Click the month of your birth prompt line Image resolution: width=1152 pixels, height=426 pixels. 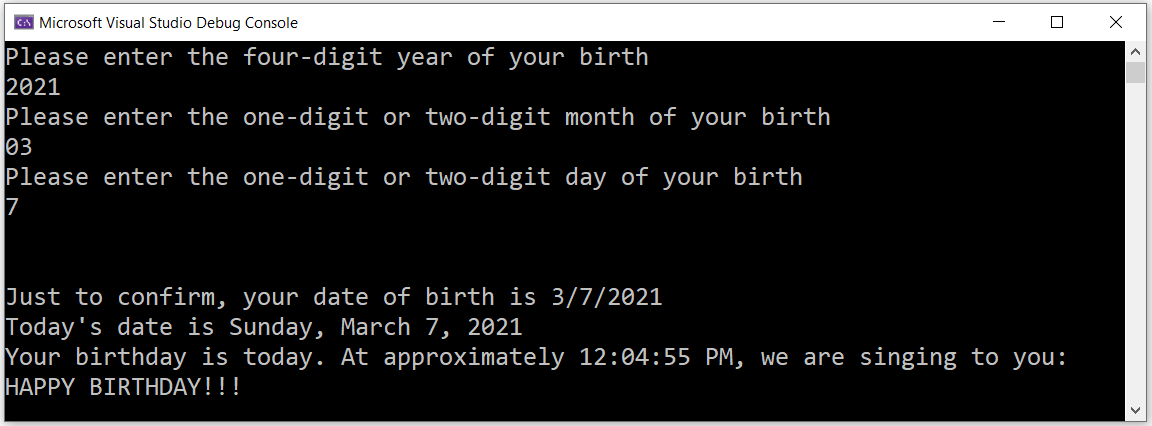point(418,117)
